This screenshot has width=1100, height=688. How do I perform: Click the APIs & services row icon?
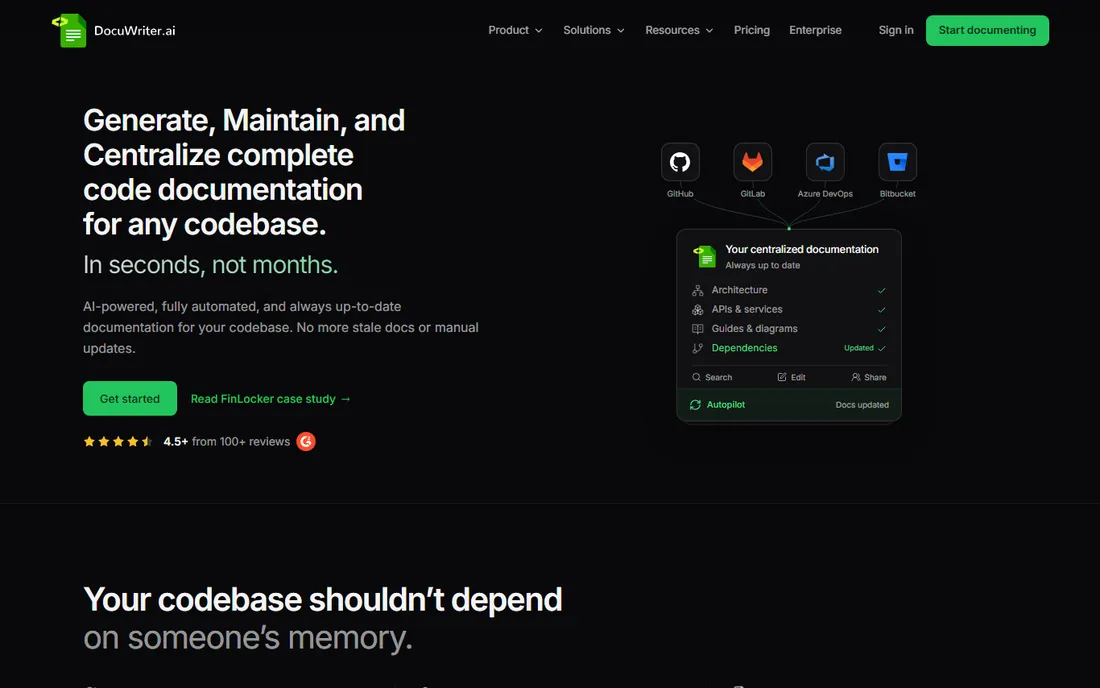point(697,309)
